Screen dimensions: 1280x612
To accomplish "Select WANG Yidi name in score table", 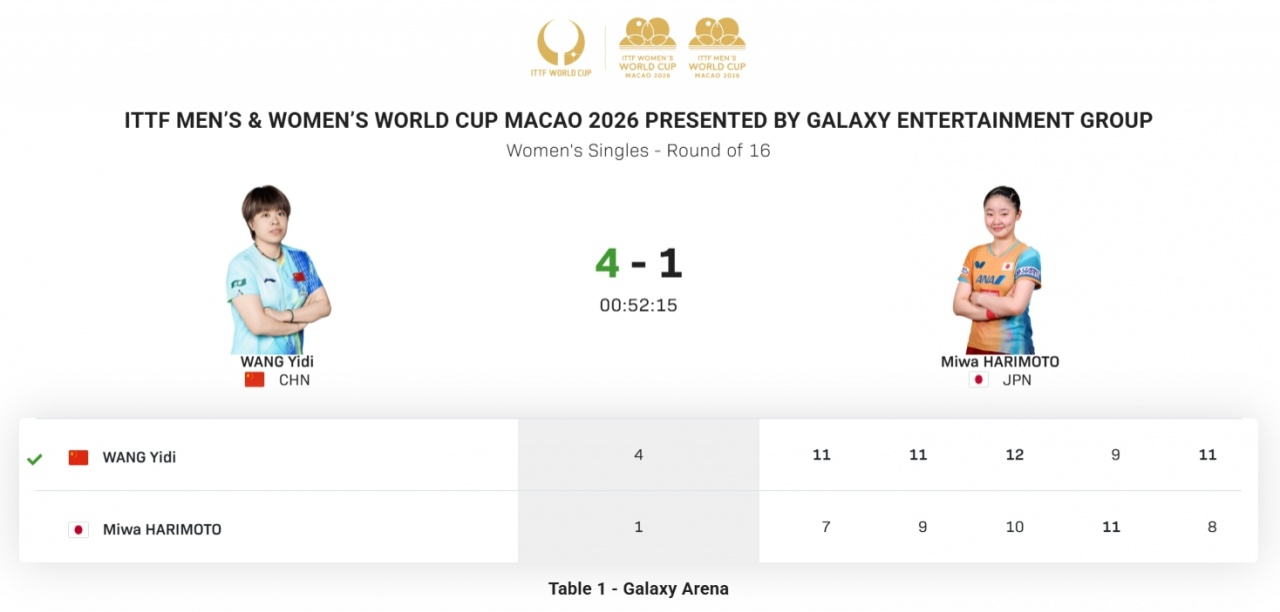I will click(x=139, y=457).
